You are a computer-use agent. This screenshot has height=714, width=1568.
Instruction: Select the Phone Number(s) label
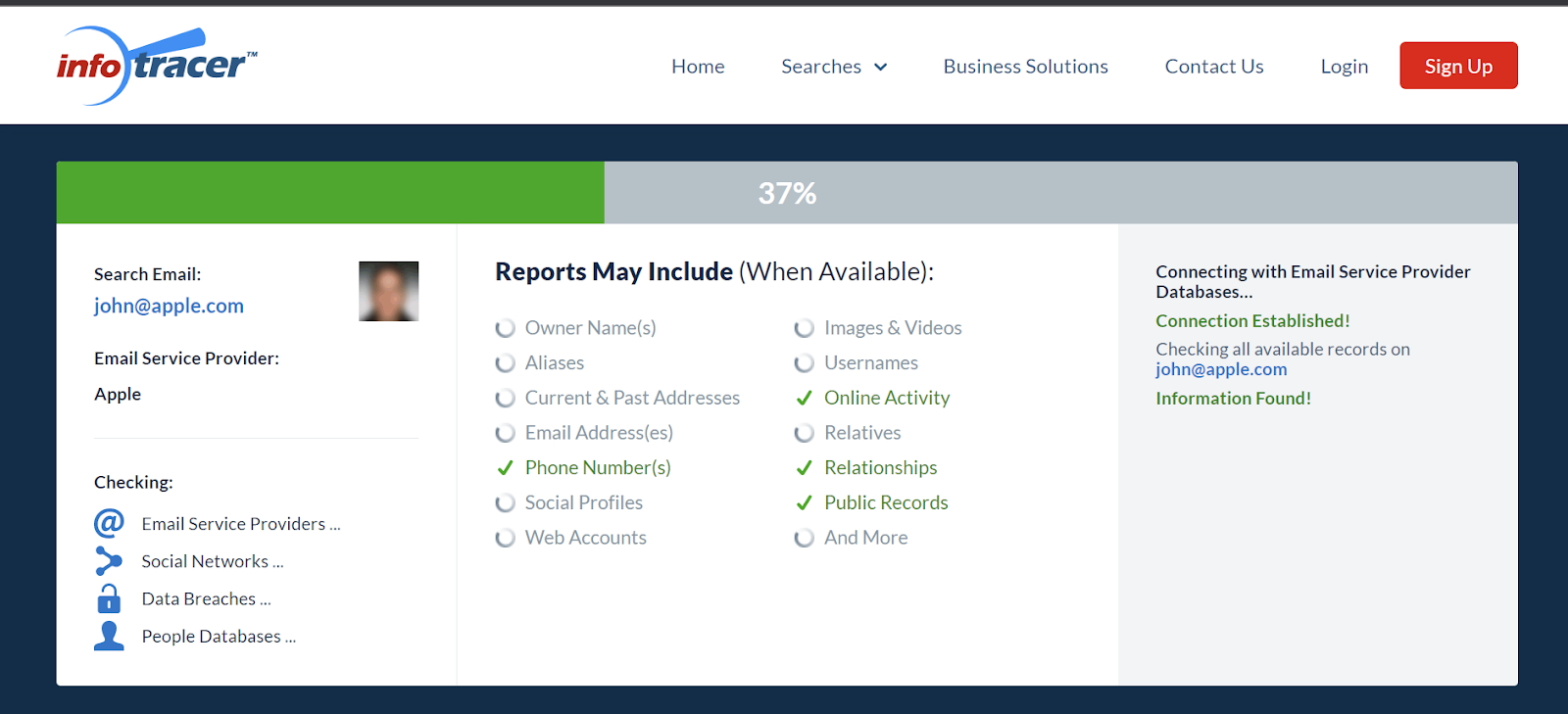598,468
